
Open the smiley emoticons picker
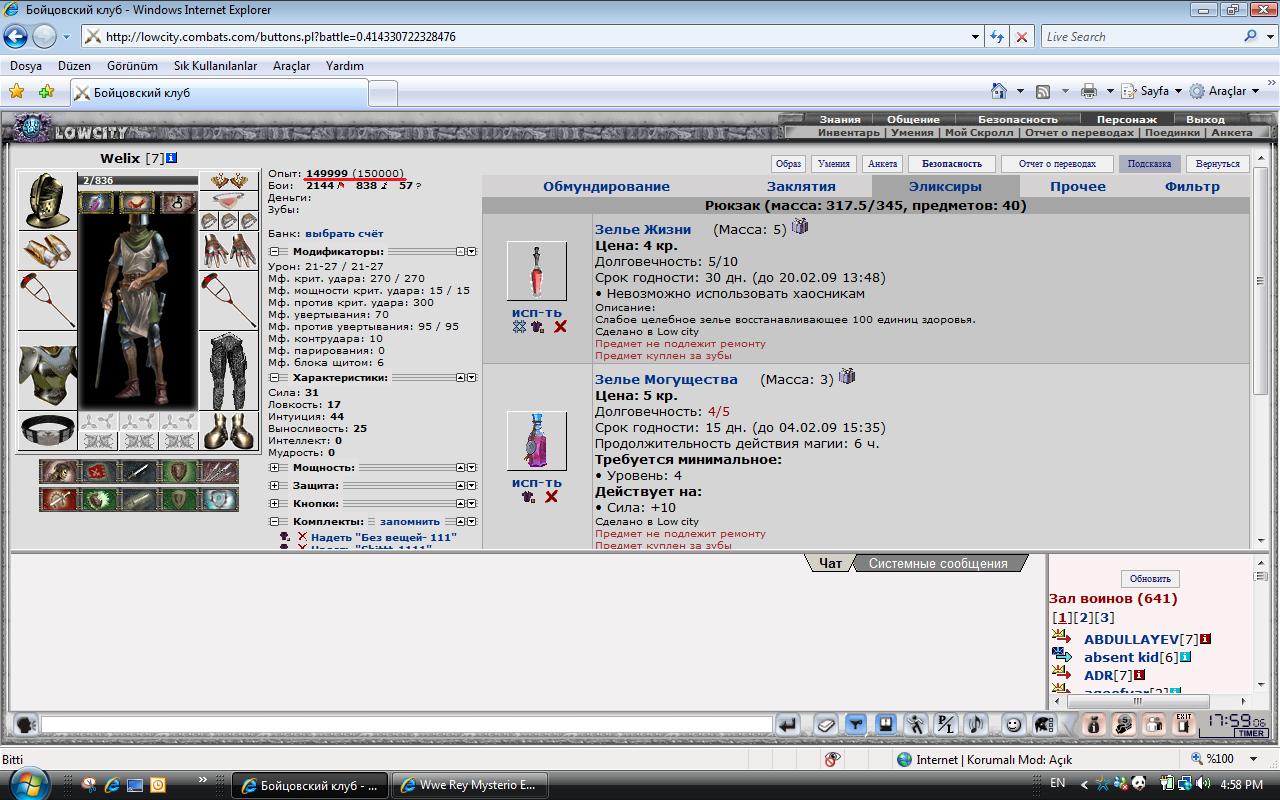(1013, 724)
